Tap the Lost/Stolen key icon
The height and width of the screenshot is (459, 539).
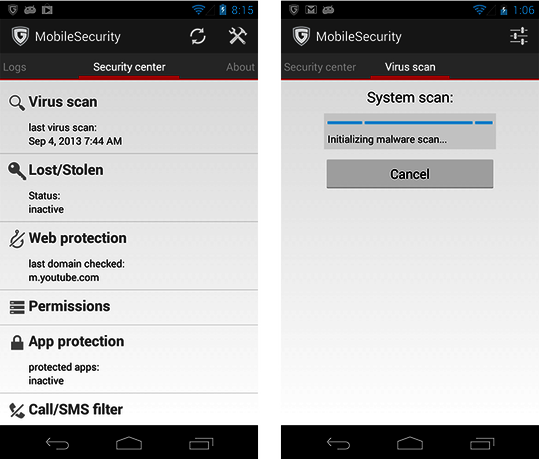(17, 171)
